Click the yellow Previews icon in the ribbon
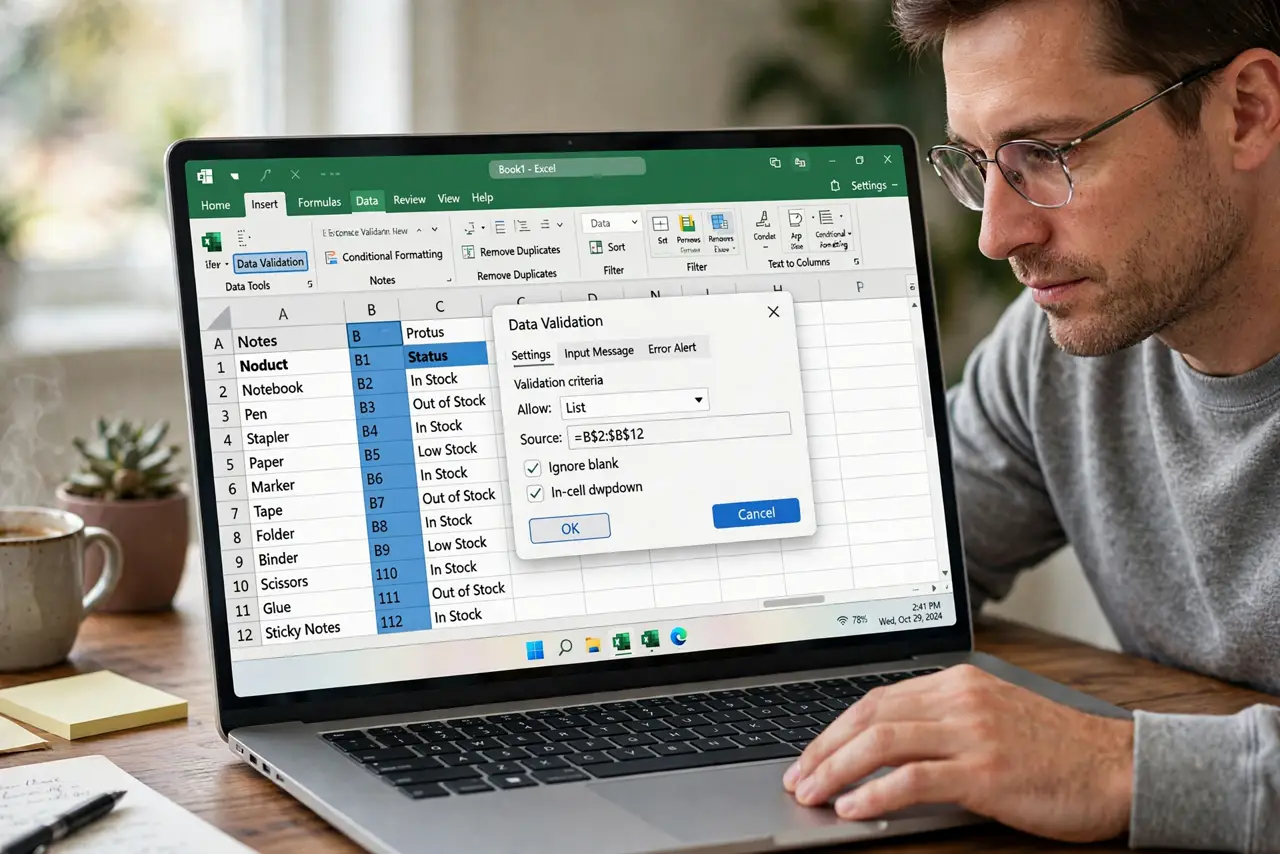 (x=687, y=223)
